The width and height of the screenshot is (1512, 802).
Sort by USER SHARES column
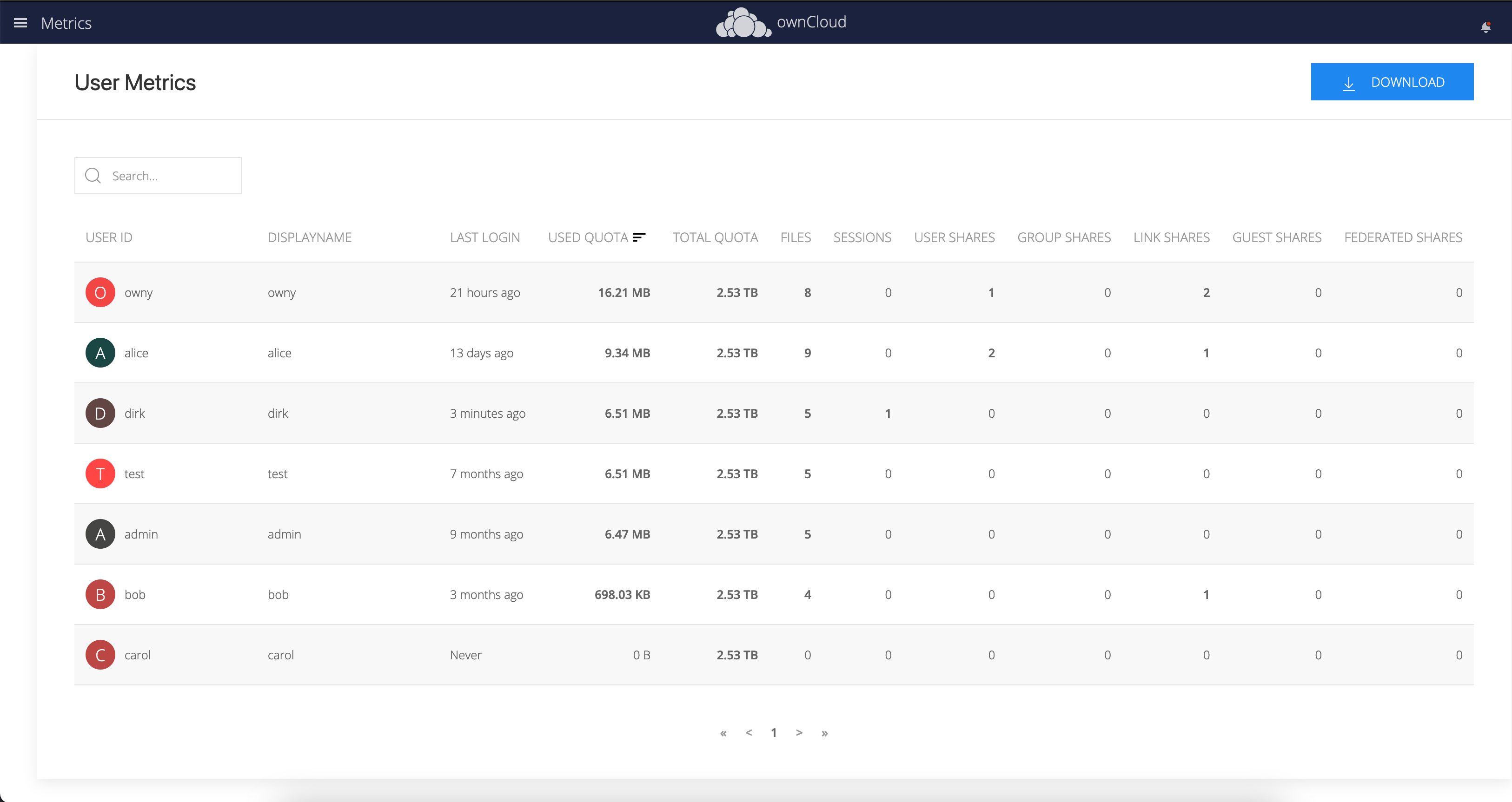point(955,237)
